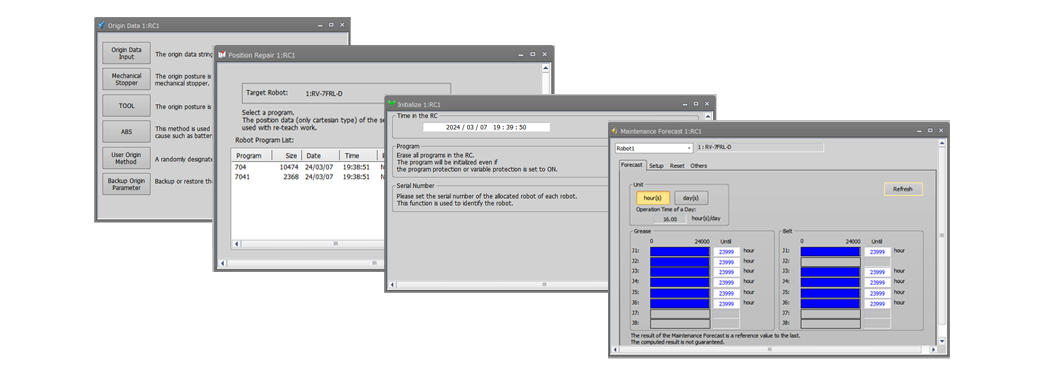The image size is (1060, 370).
Task: Click Position Repair vertical scrollbar up arrow
Action: (546, 68)
